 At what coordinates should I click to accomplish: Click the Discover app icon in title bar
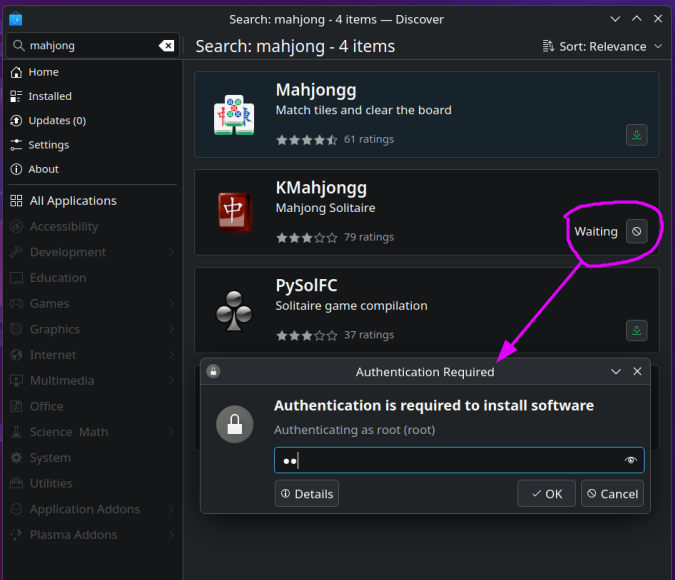coord(15,19)
